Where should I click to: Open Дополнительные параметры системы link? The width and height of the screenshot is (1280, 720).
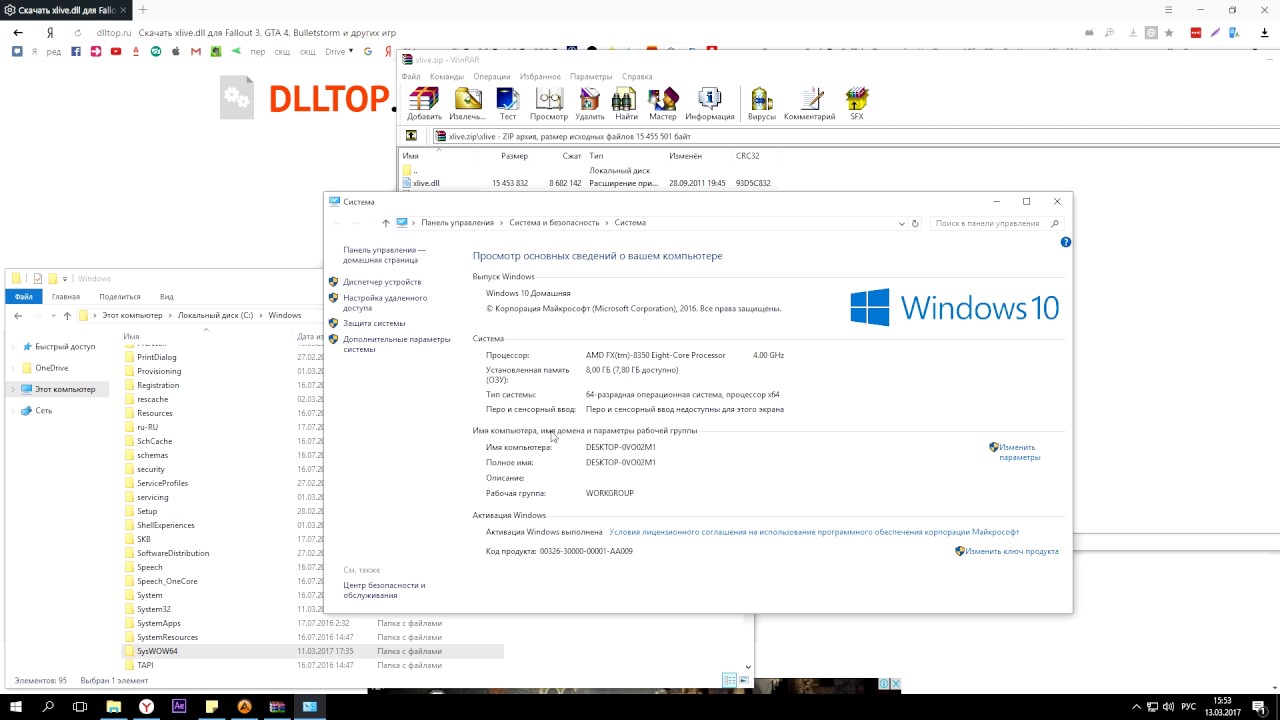click(397, 344)
